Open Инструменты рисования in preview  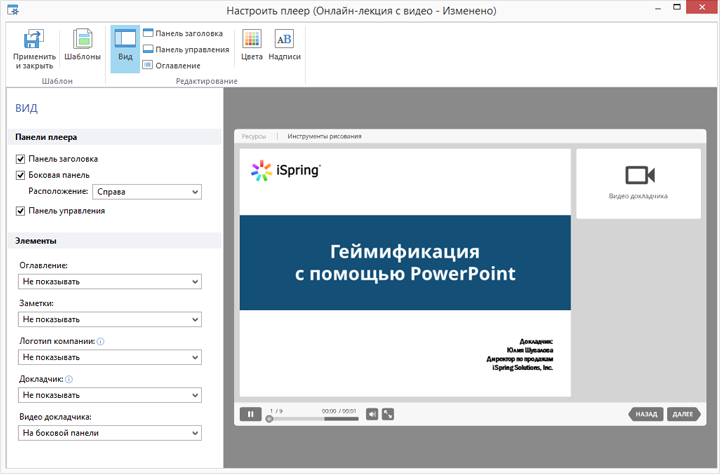click(324, 136)
